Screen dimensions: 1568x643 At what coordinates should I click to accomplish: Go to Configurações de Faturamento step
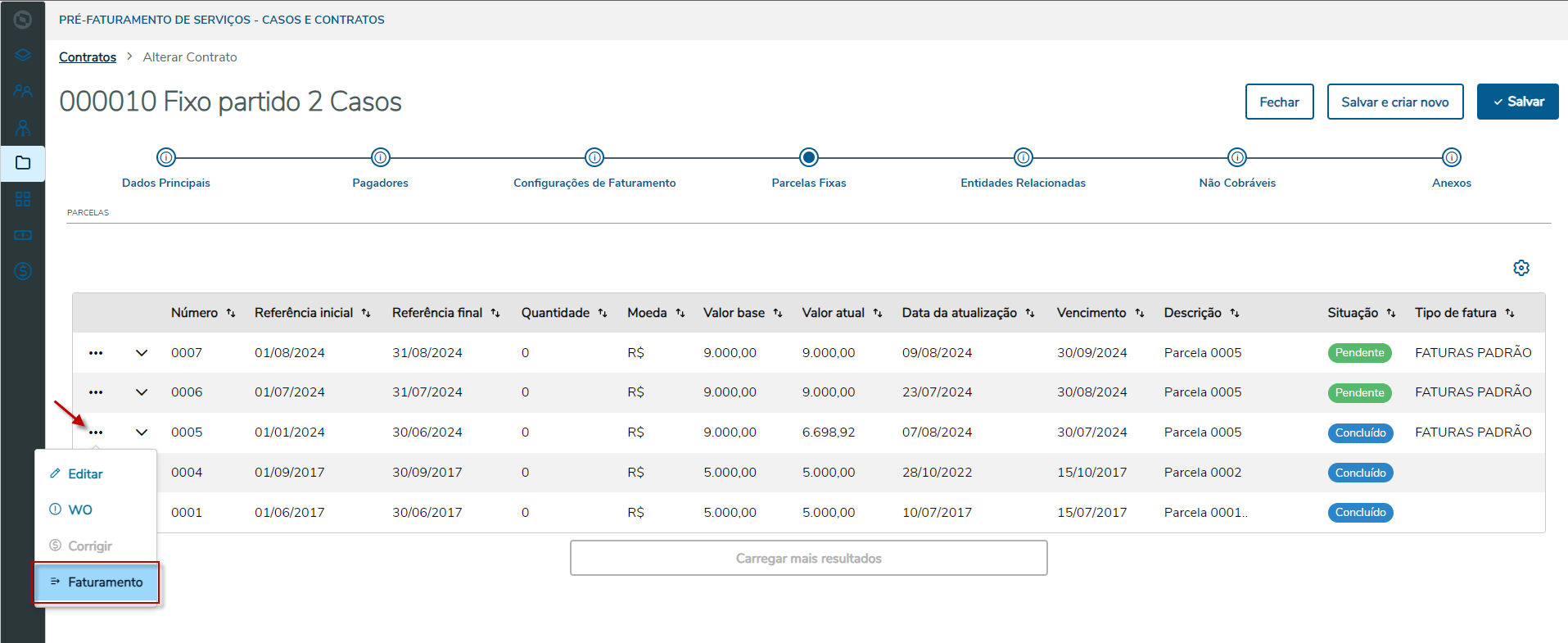click(x=594, y=157)
